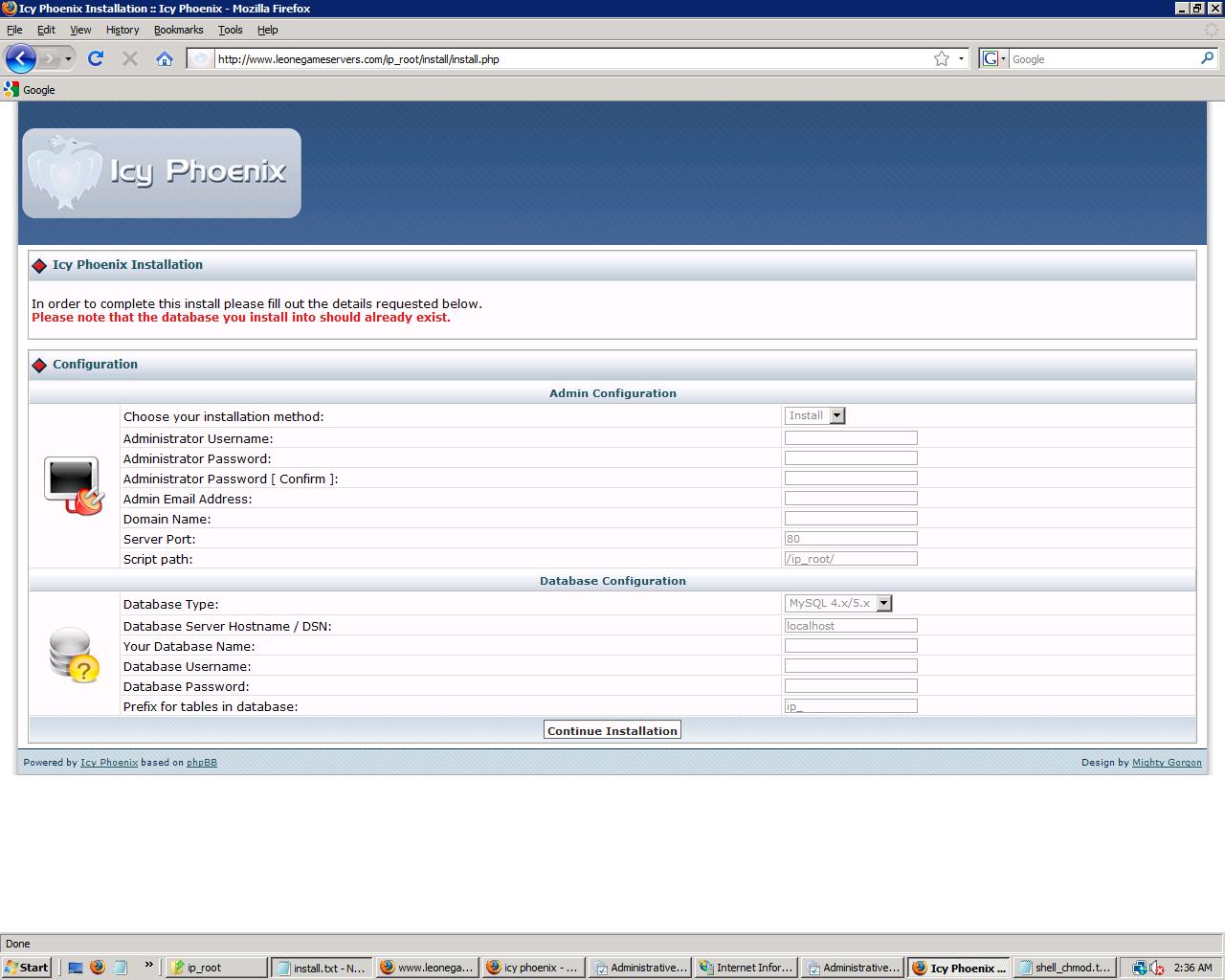Focus the Administrator Username field
Image resolution: width=1225 pixels, height=980 pixels.
[x=851, y=438]
